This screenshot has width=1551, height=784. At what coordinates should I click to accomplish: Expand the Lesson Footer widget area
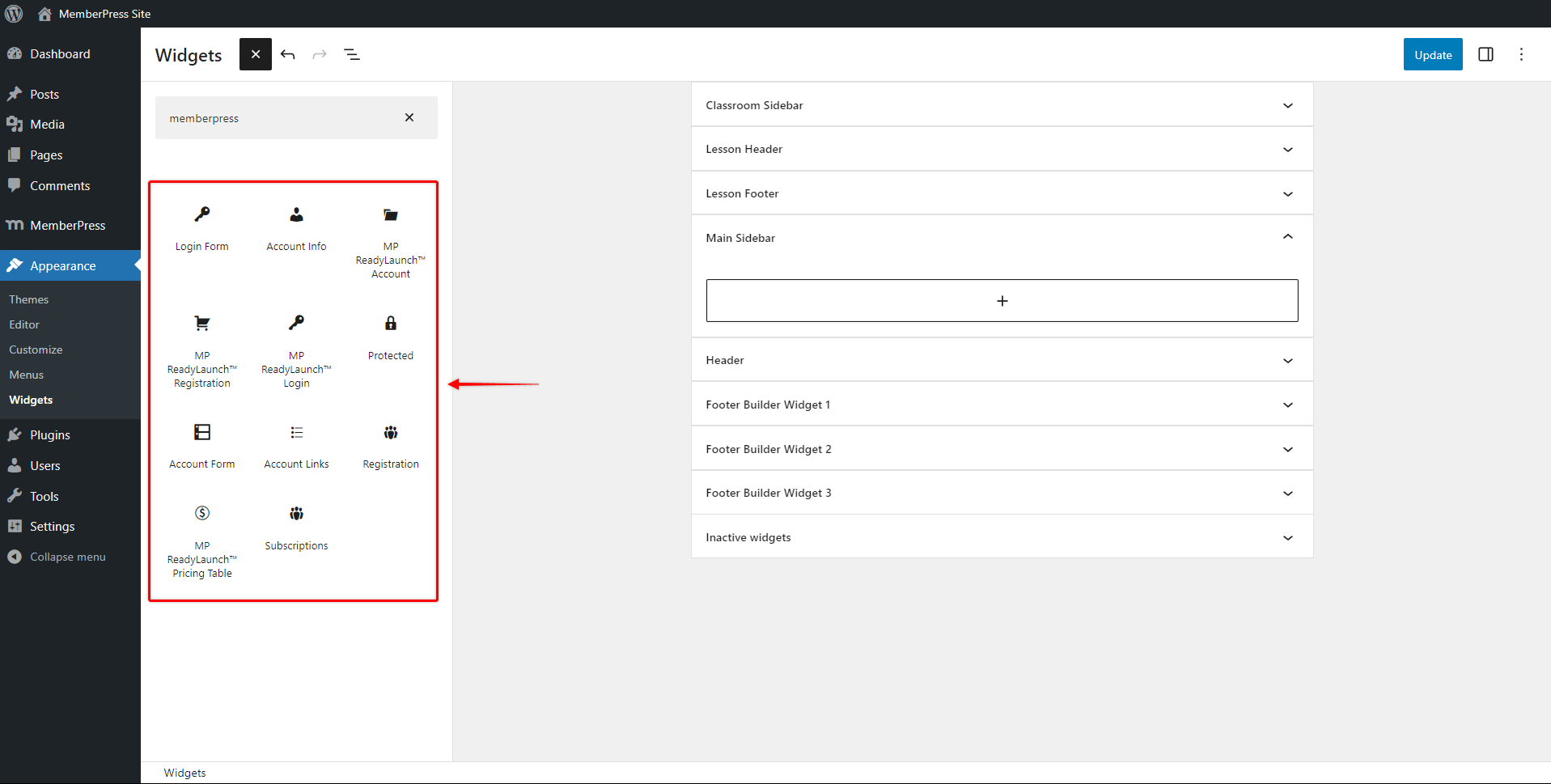(1002, 193)
